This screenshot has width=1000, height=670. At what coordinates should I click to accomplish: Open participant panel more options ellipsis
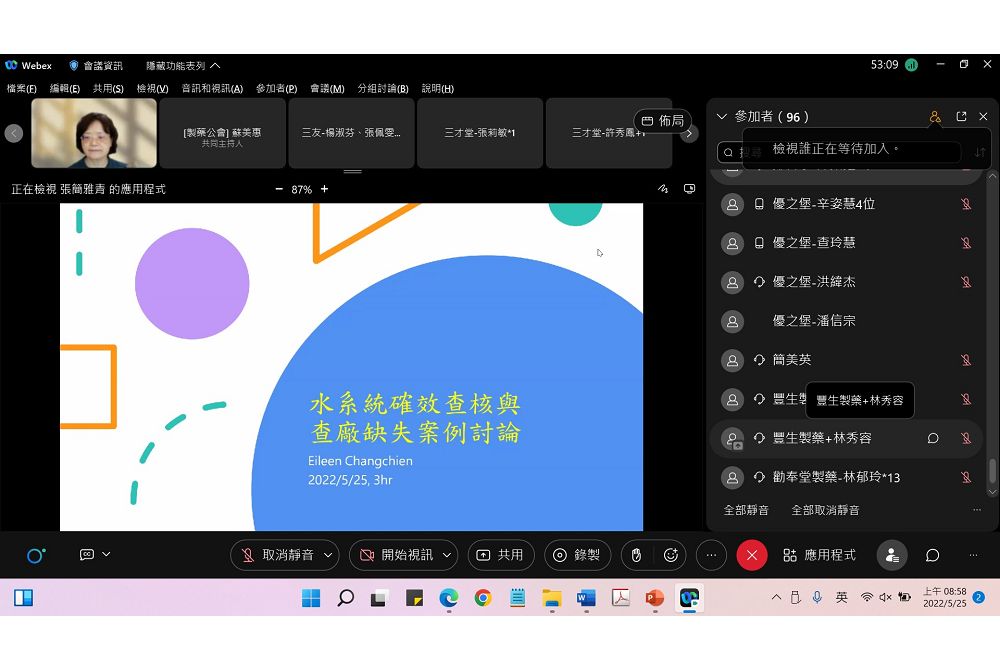point(976,510)
